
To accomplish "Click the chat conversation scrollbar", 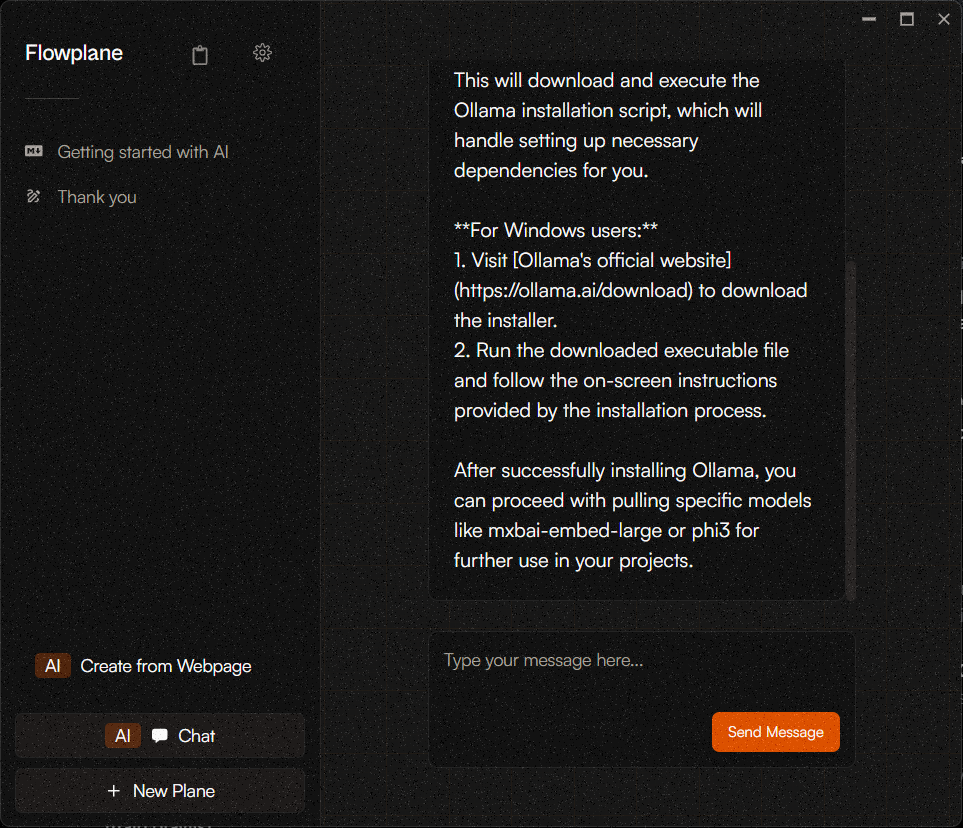I will tap(850, 430).
